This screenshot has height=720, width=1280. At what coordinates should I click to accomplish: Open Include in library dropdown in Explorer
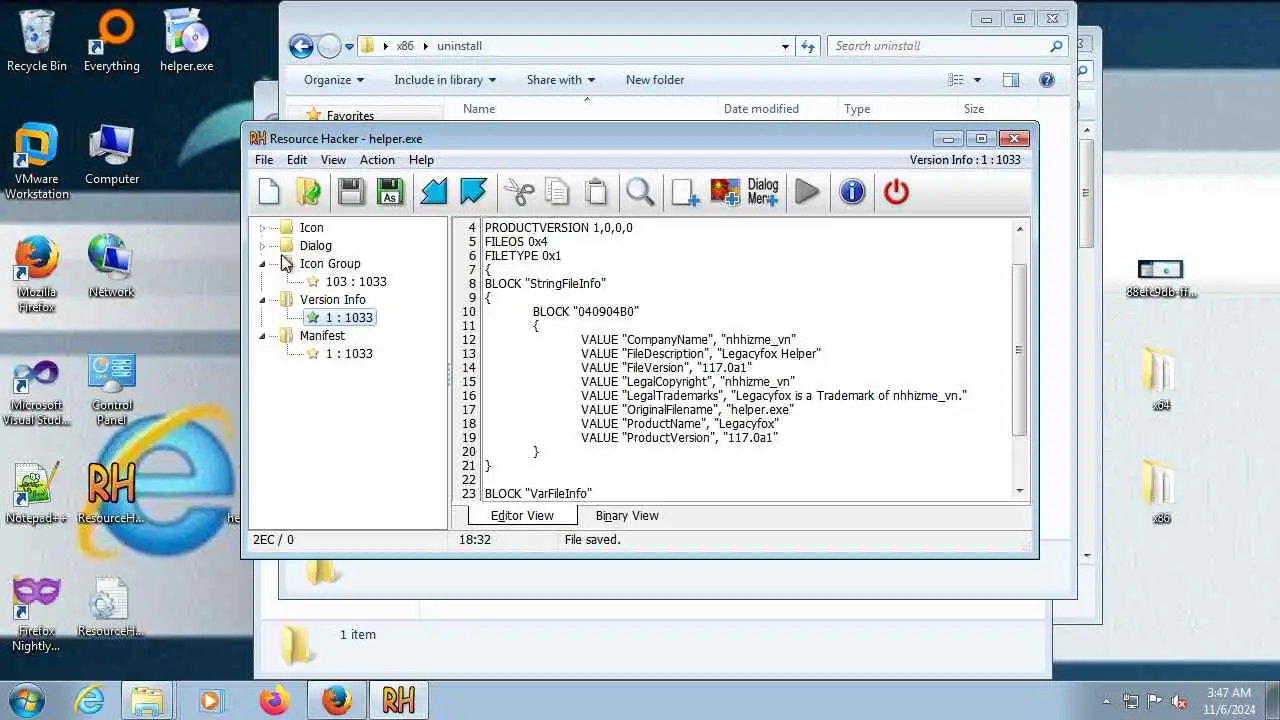pos(446,80)
